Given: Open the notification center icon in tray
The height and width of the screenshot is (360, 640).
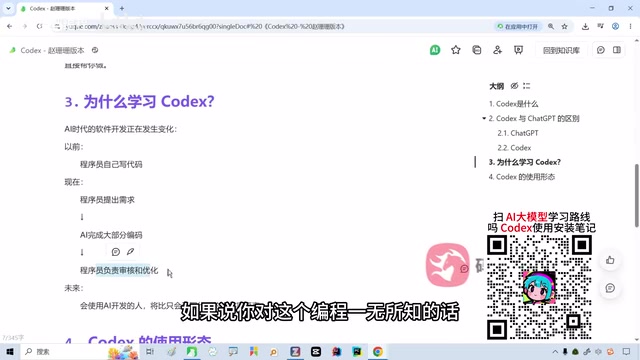Looking at the screenshot, I should point(627,352).
